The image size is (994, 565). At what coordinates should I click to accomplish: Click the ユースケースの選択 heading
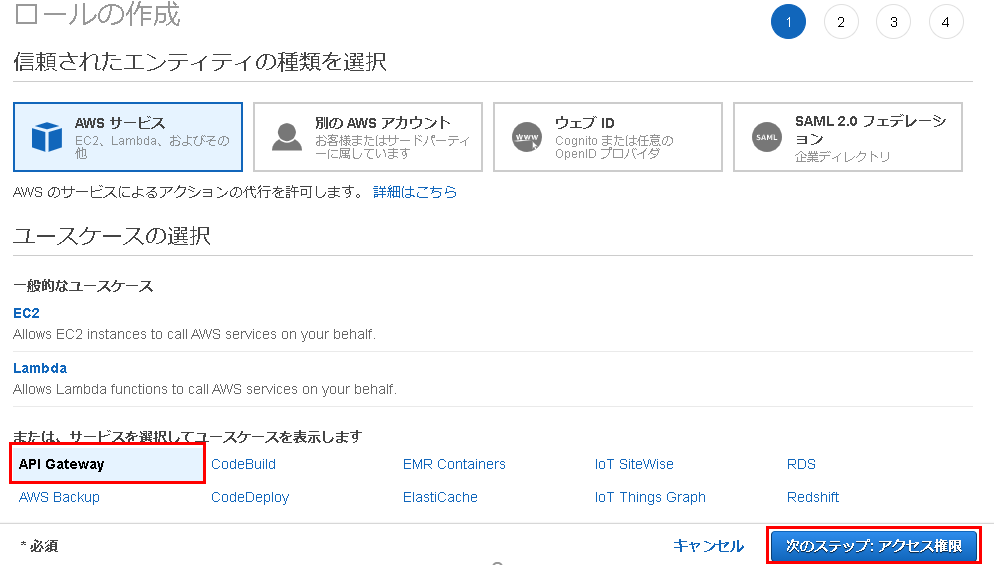(x=112, y=236)
